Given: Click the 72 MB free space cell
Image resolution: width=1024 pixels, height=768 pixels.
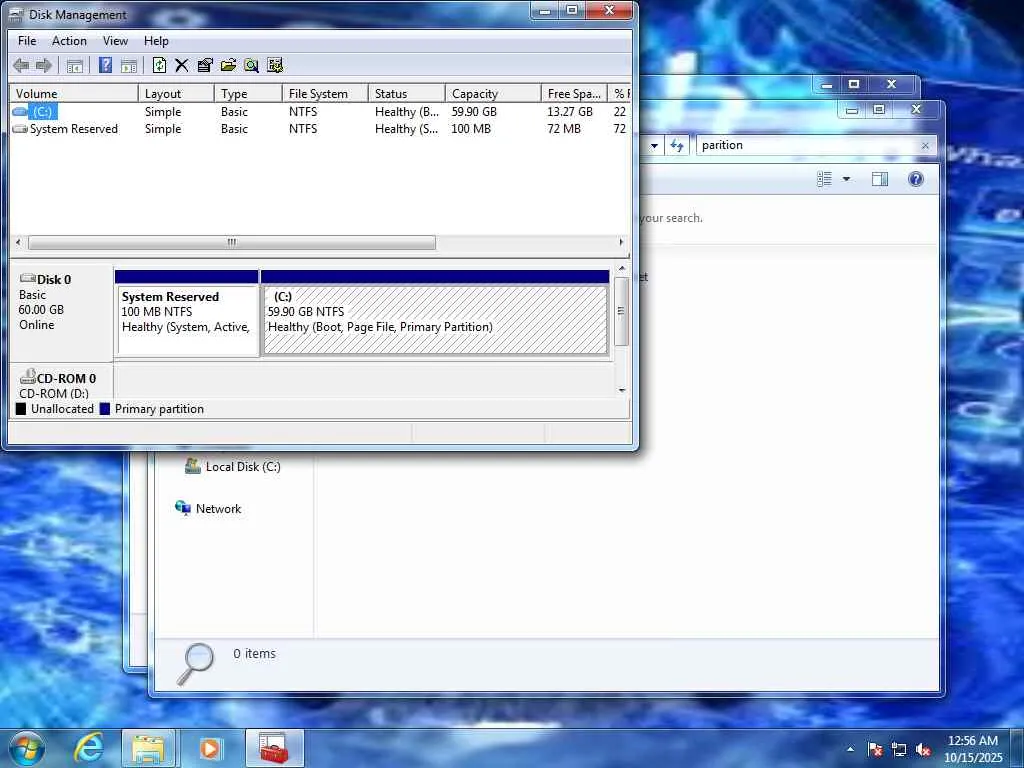Looking at the screenshot, I should (x=564, y=129).
